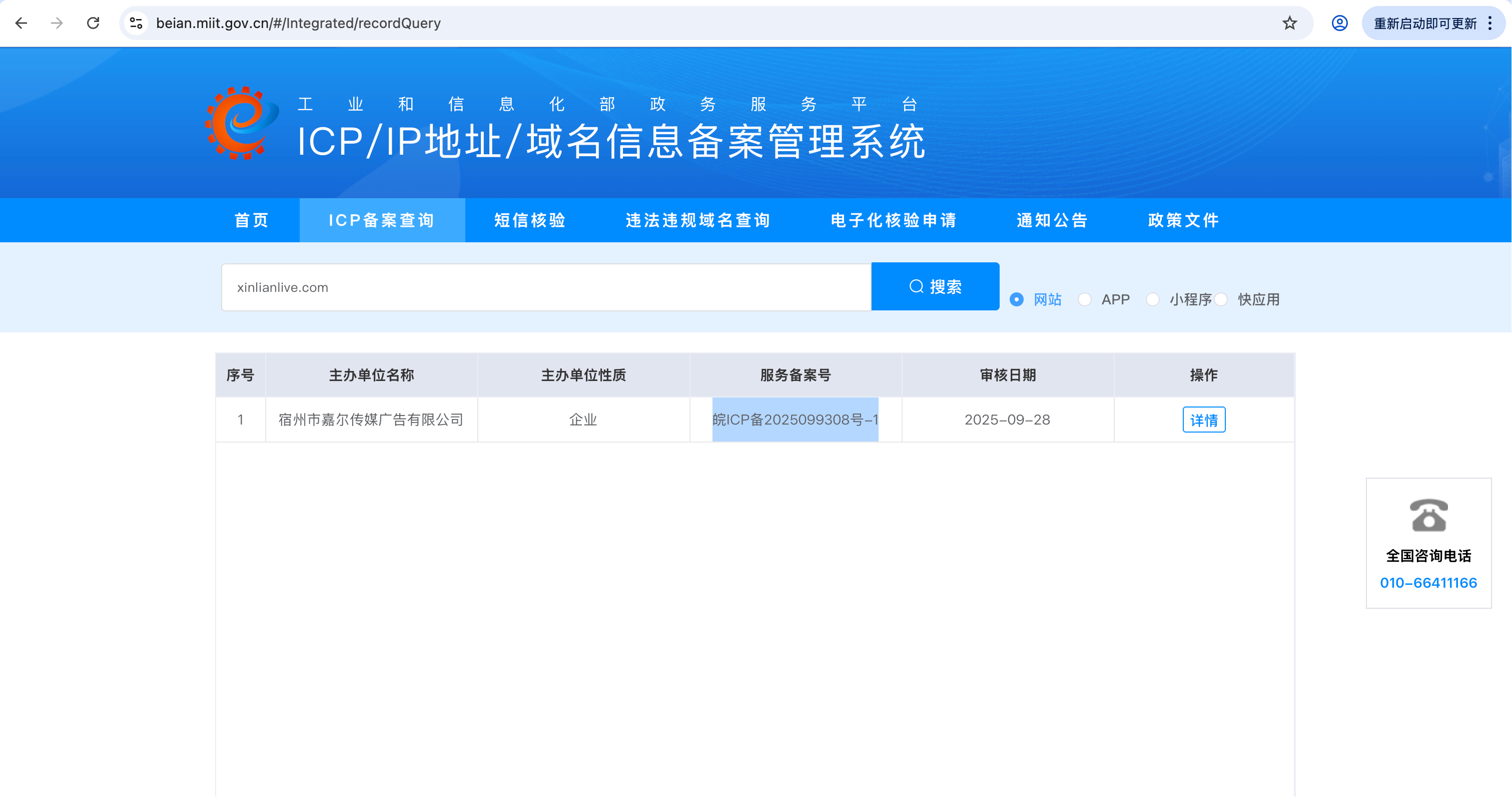Open Chrome three-dot menu
The image size is (1512, 797).
point(1490,23)
